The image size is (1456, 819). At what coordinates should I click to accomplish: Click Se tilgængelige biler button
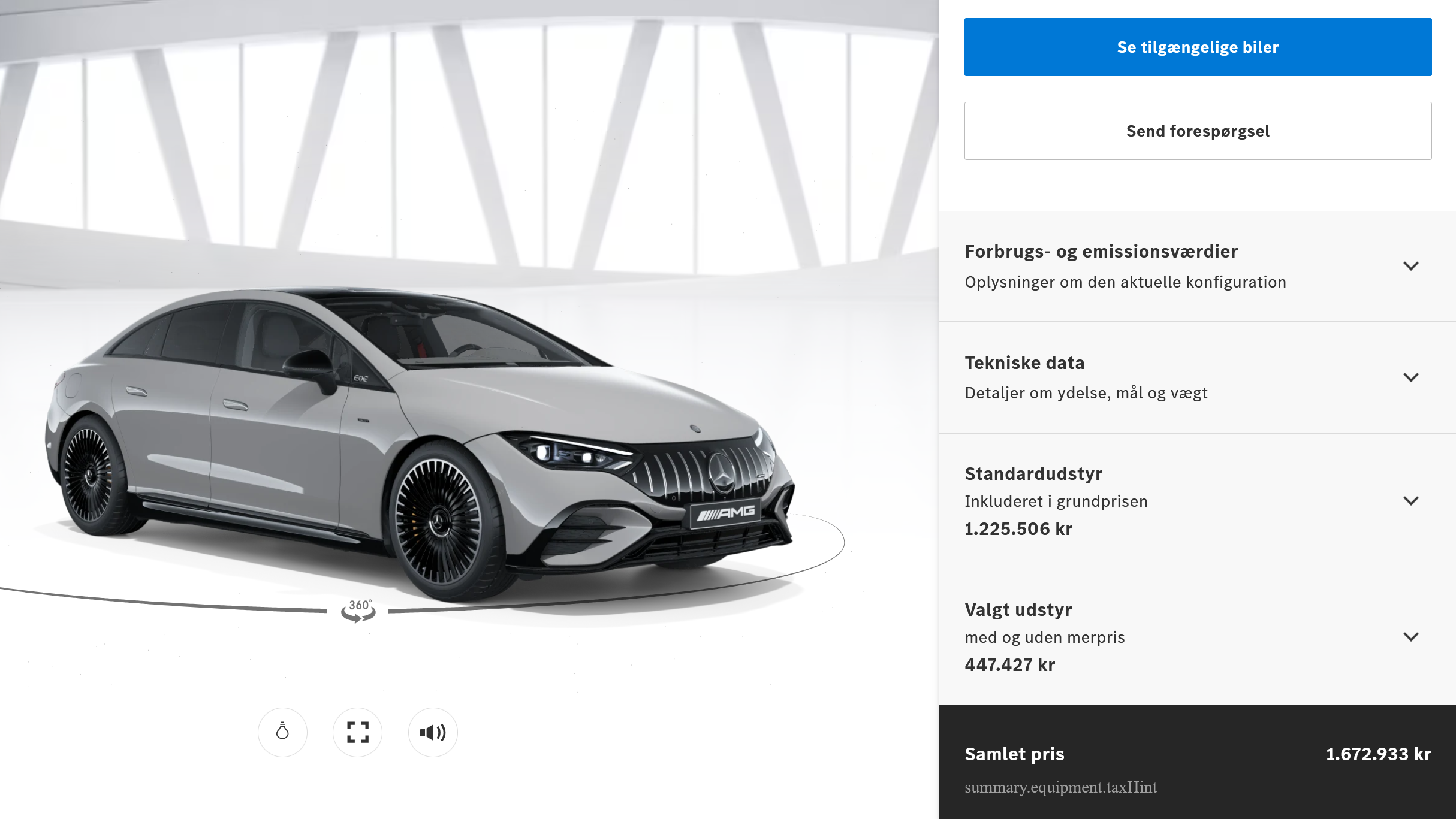[1198, 47]
